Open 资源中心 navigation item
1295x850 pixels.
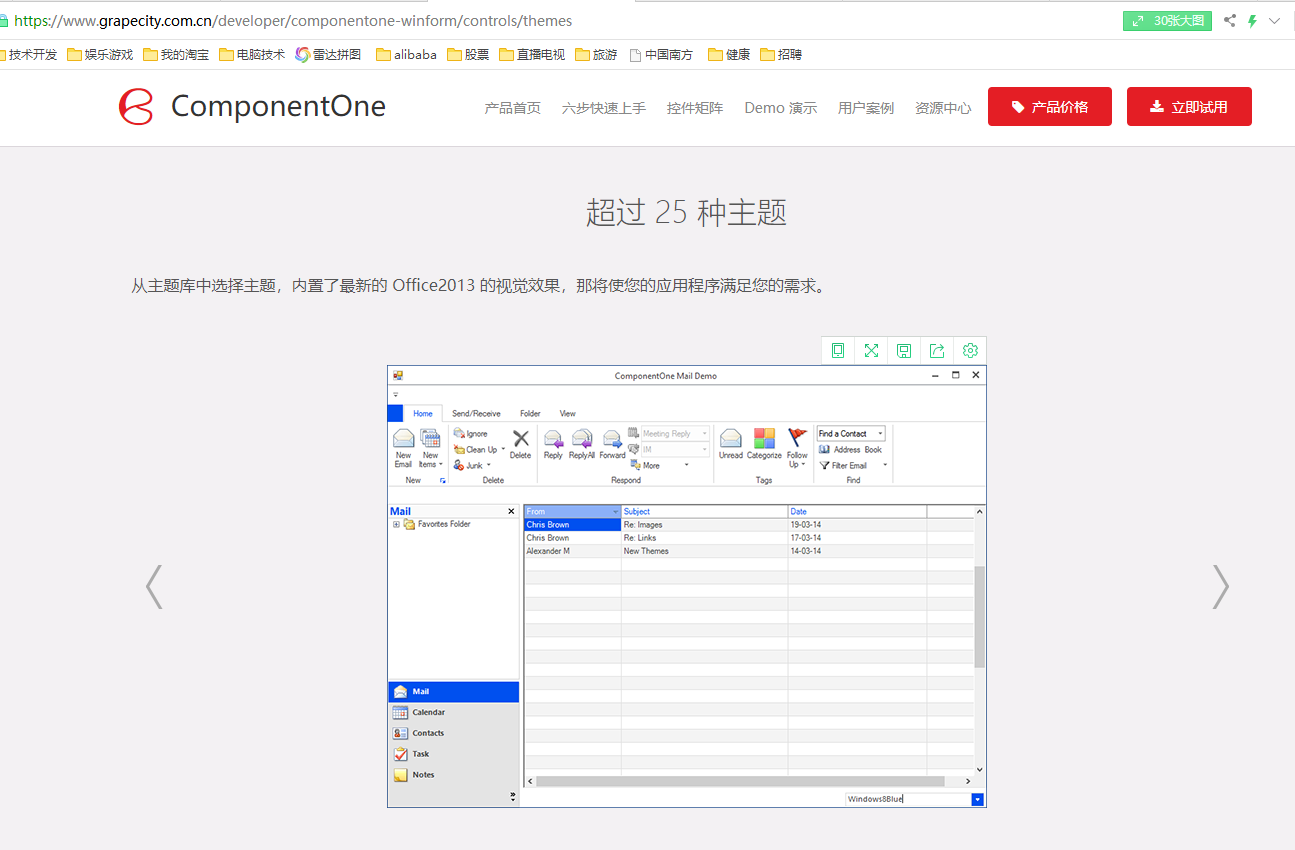pyautogui.click(x=943, y=108)
